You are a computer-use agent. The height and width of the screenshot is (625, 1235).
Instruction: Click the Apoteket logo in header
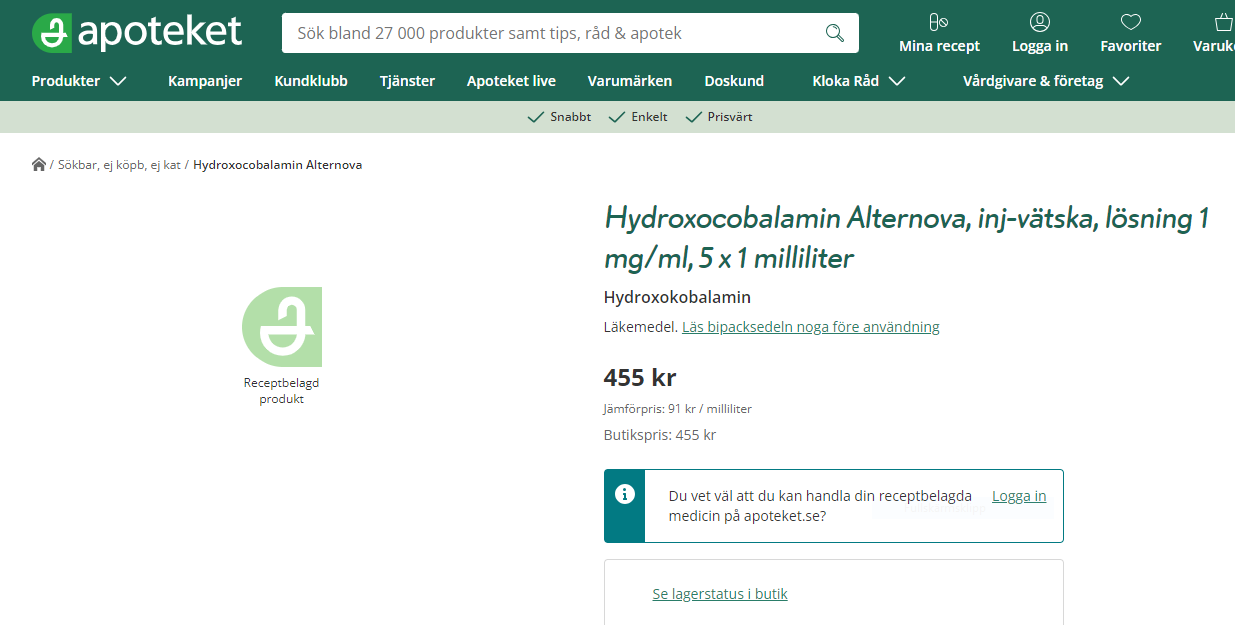[137, 33]
